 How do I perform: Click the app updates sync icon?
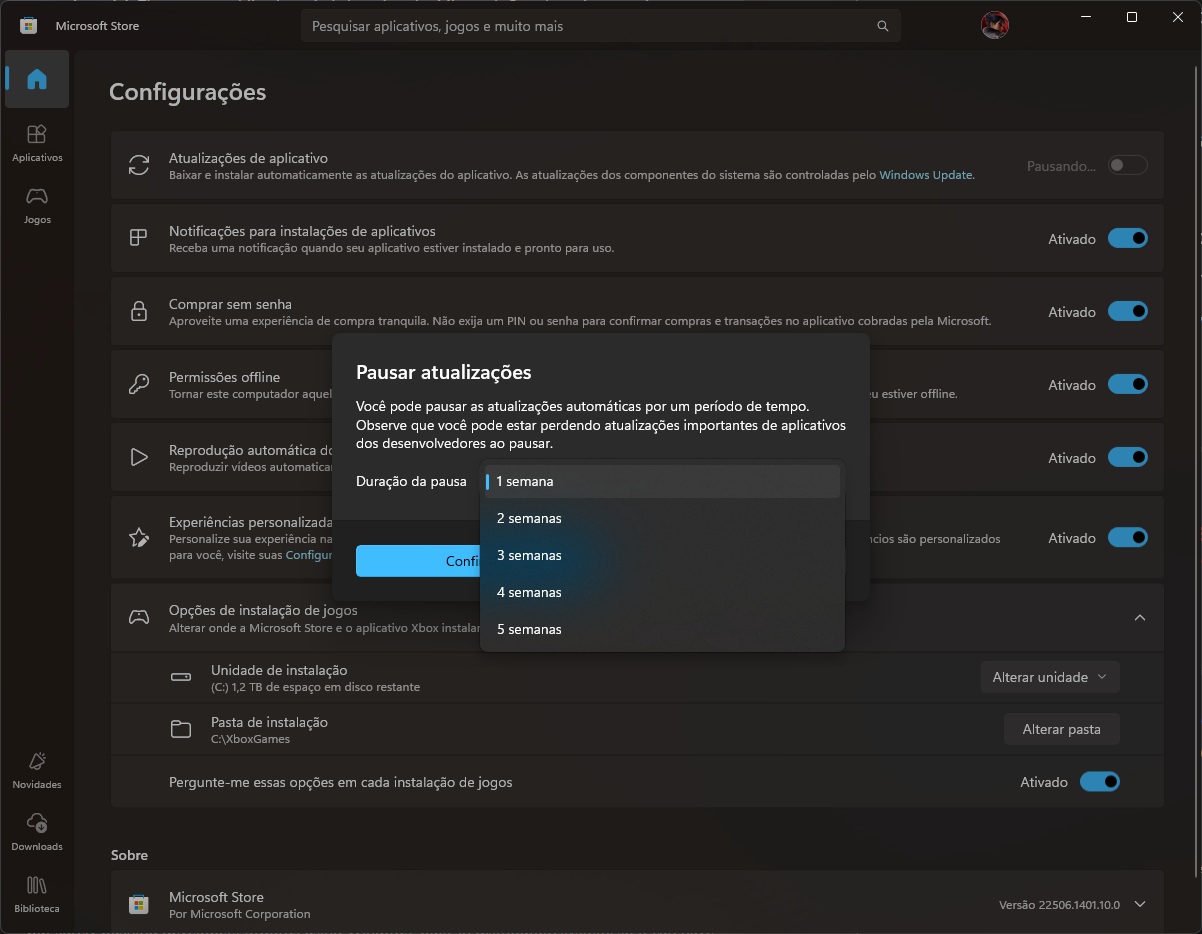(139, 165)
